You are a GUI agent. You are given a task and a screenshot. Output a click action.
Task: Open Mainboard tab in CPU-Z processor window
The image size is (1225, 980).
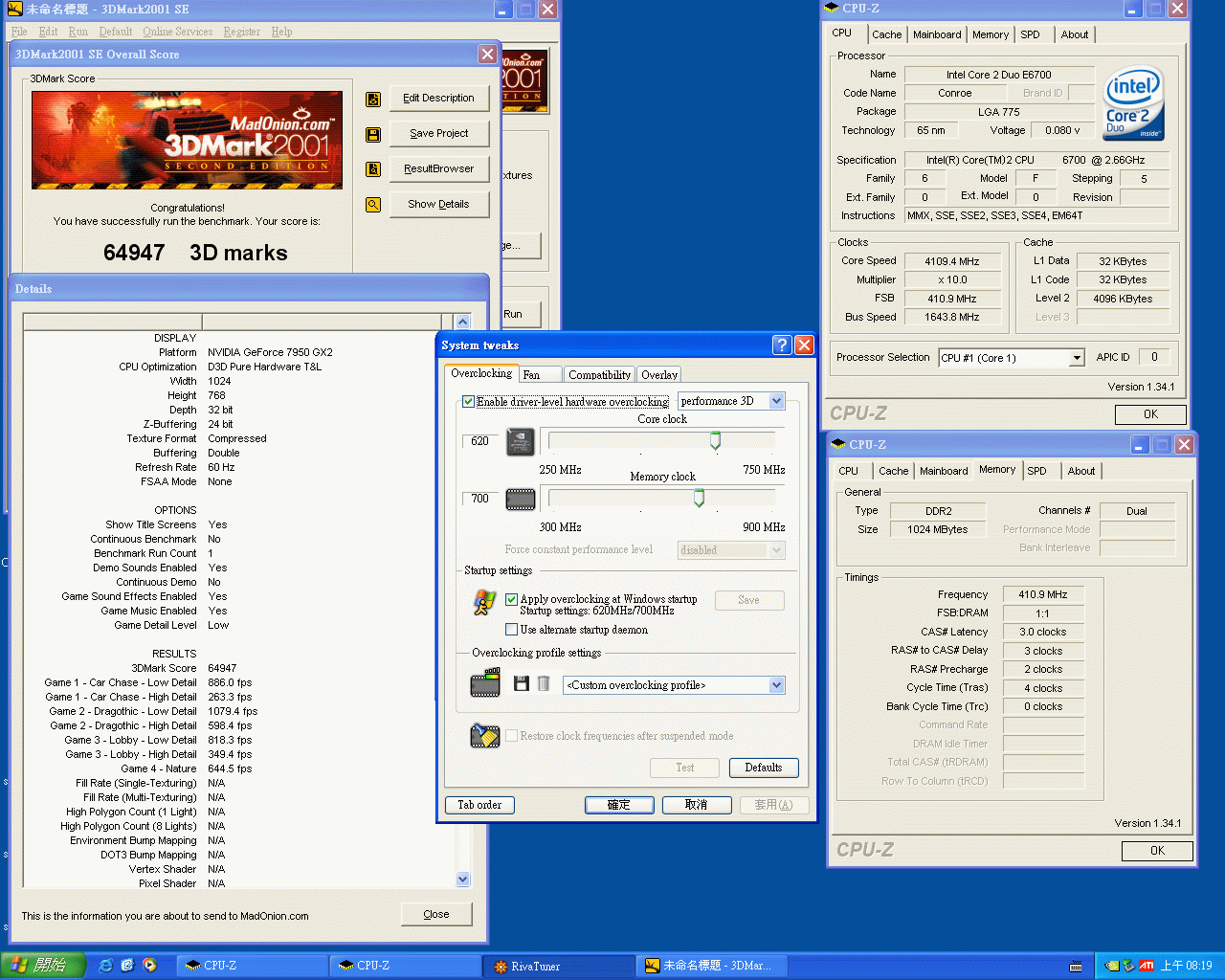coord(937,34)
